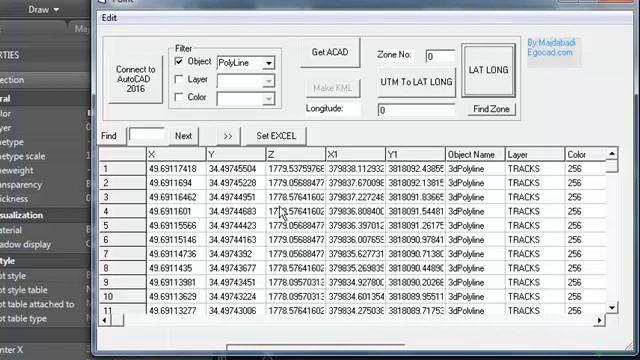Click the Longitude value input field

(416, 110)
